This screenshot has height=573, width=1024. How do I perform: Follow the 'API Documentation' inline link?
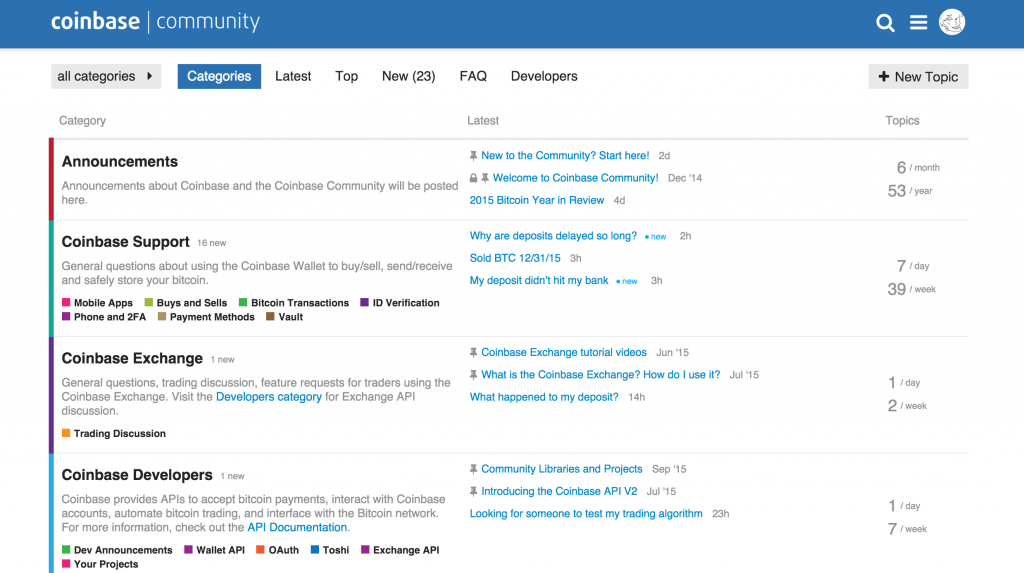coord(296,527)
